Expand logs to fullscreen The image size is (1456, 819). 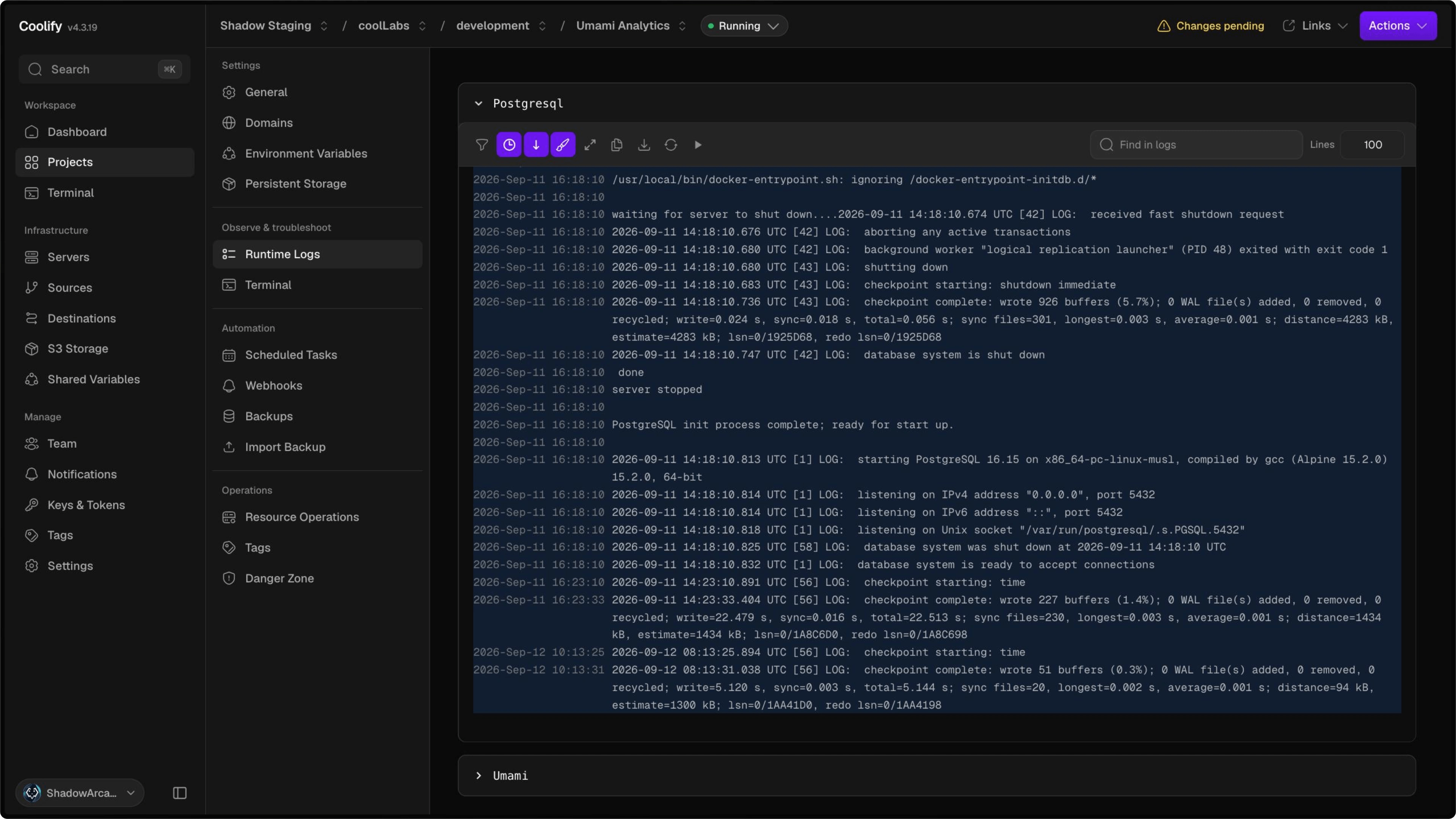pyautogui.click(x=590, y=145)
